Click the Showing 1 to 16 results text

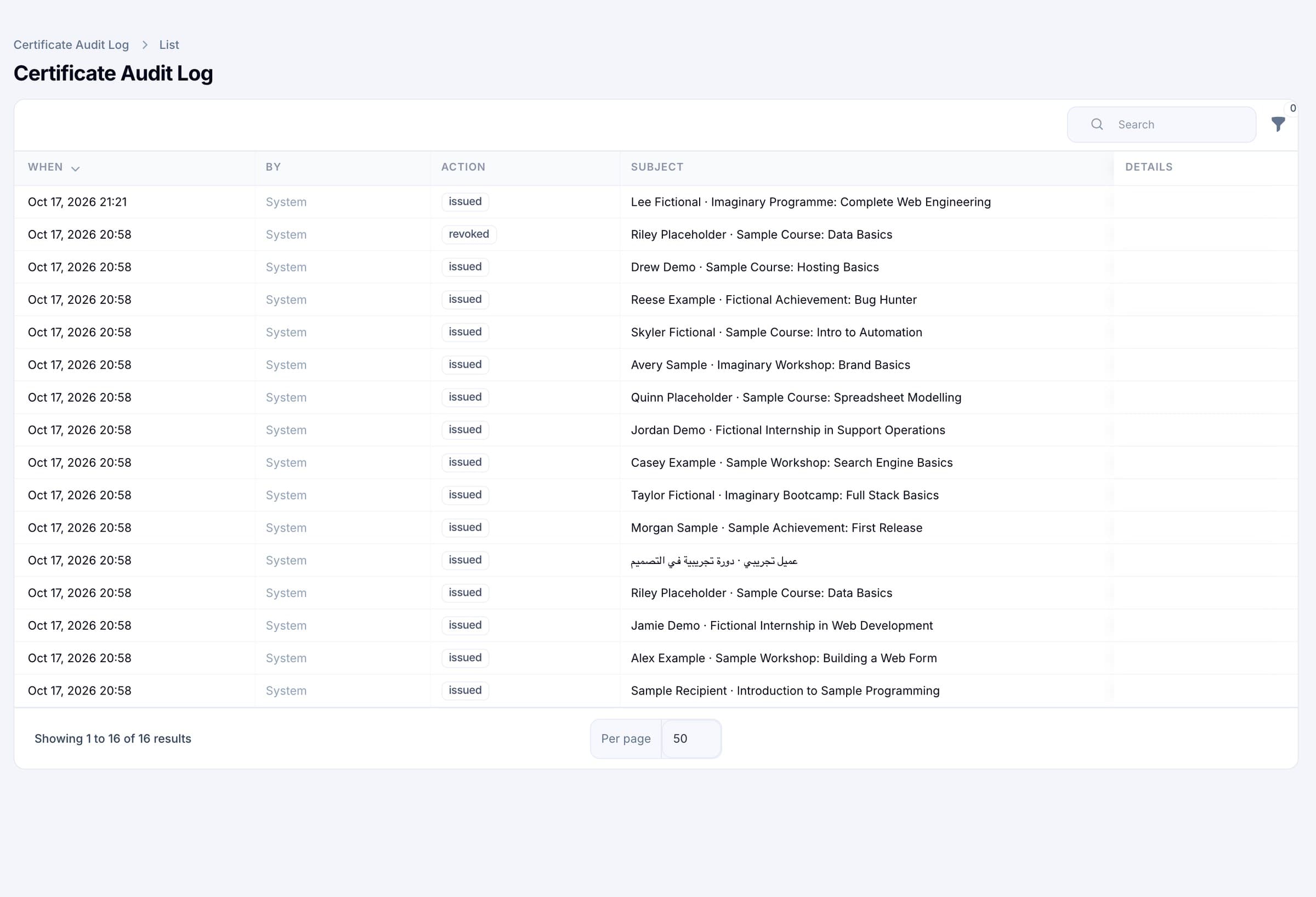[x=113, y=739]
